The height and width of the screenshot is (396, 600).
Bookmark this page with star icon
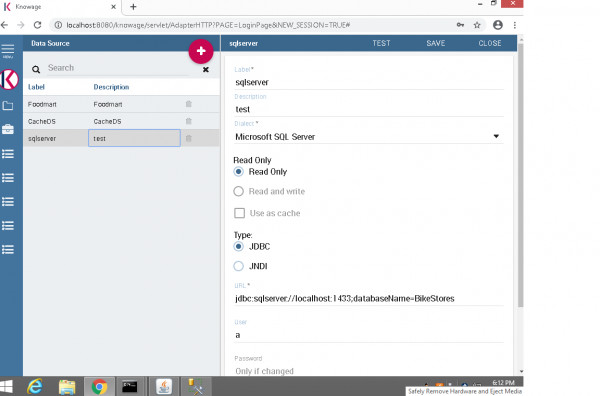[x=477, y=25]
